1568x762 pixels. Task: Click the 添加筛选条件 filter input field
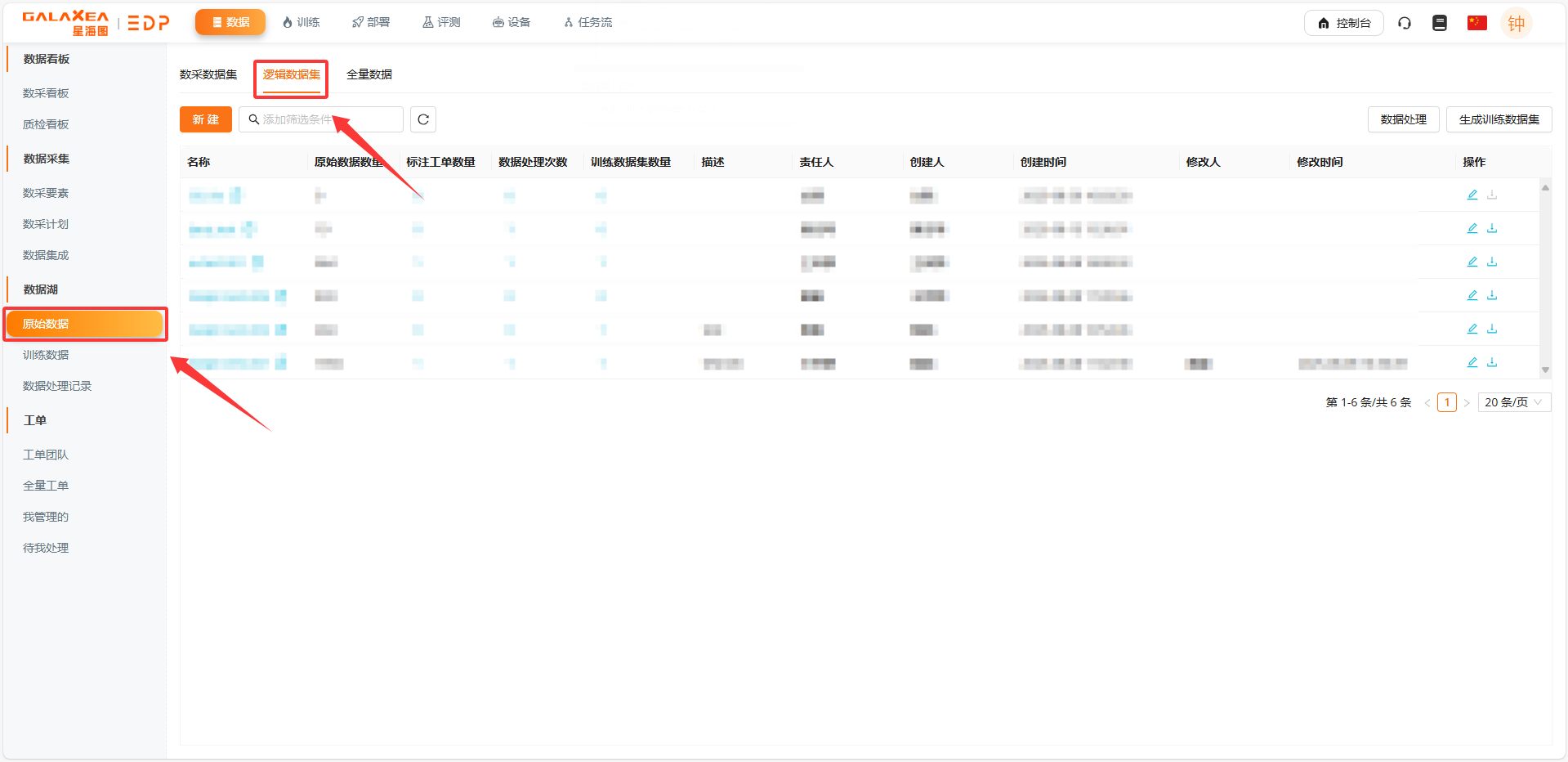[x=327, y=119]
